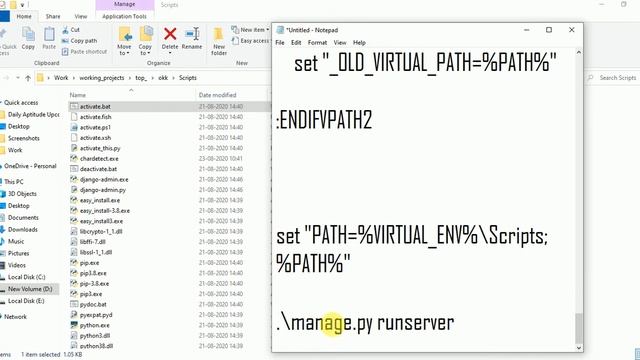The width and height of the screenshot is (640, 360).
Task: Open Notepad Format menu
Action: [317, 42]
